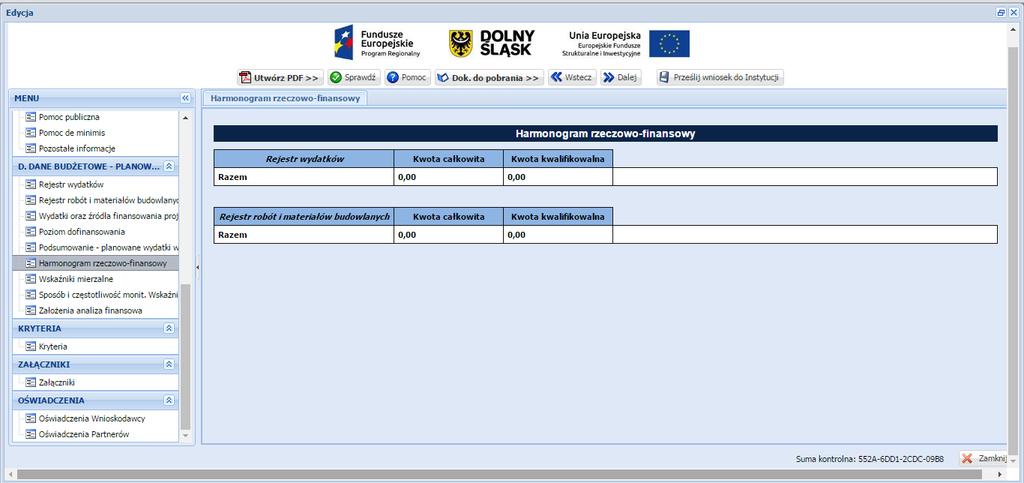Click the Suma kontrolna checksum text
1024x483 pixels.
click(870, 459)
